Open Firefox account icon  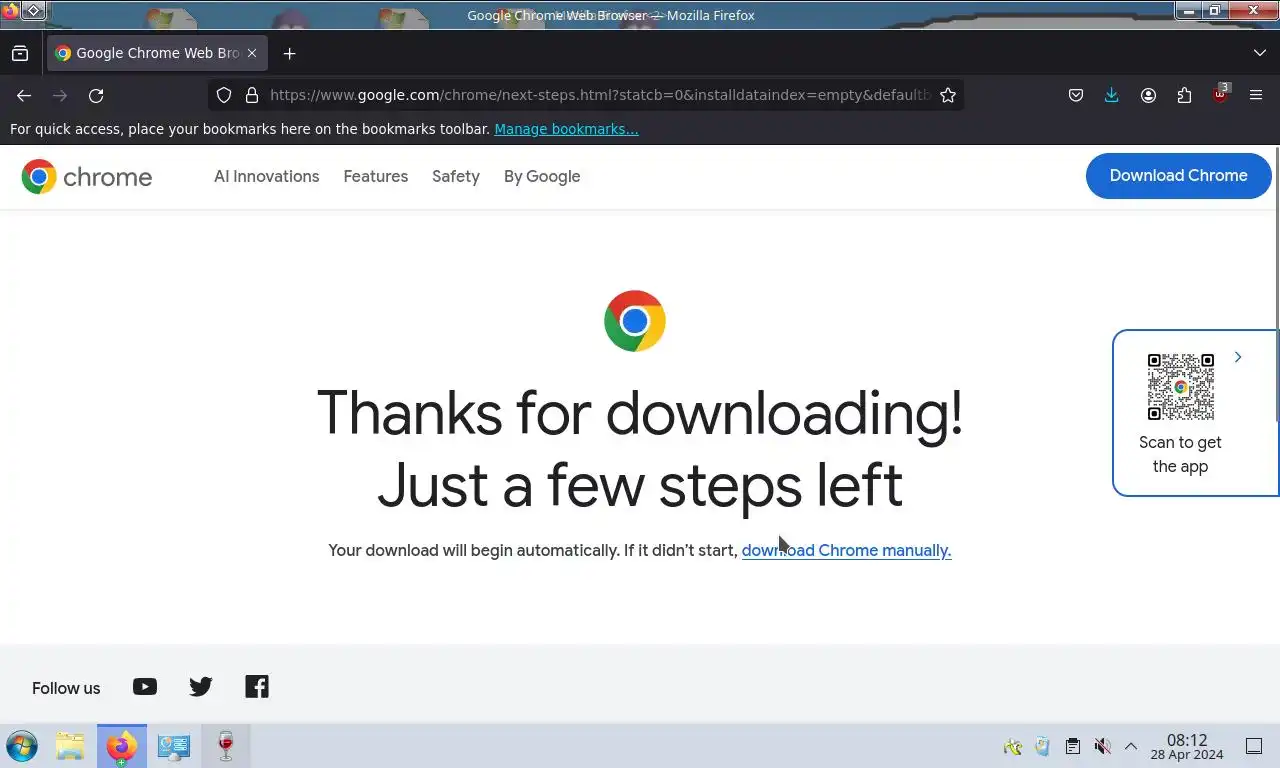(x=1148, y=95)
